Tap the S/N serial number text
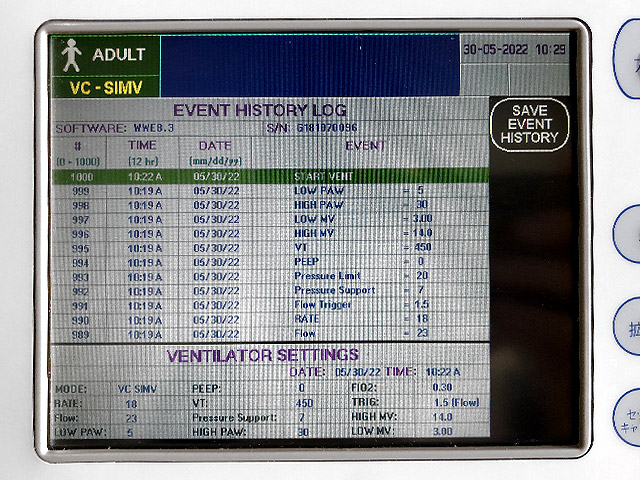Image resolution: width=640 pixels, height=480 pixels. tap(312, 128)
